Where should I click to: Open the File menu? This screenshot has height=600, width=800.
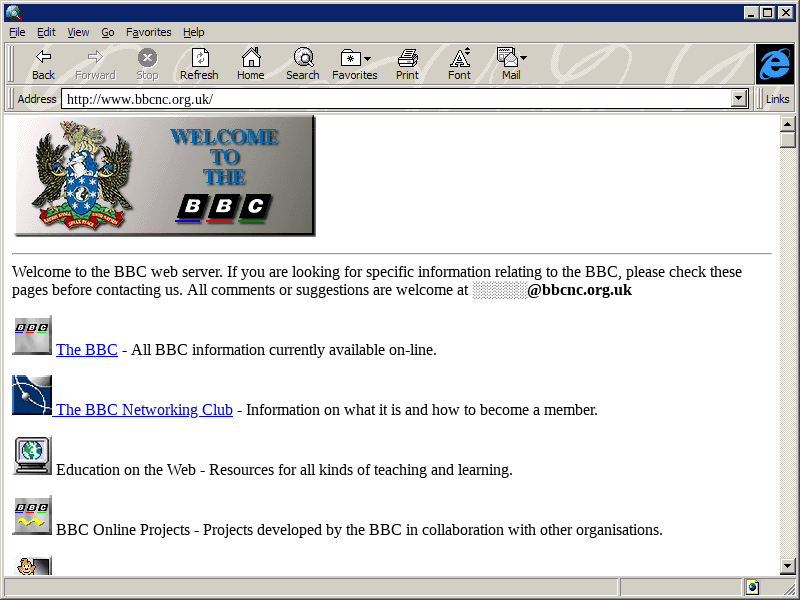click(x=17, y=32)
